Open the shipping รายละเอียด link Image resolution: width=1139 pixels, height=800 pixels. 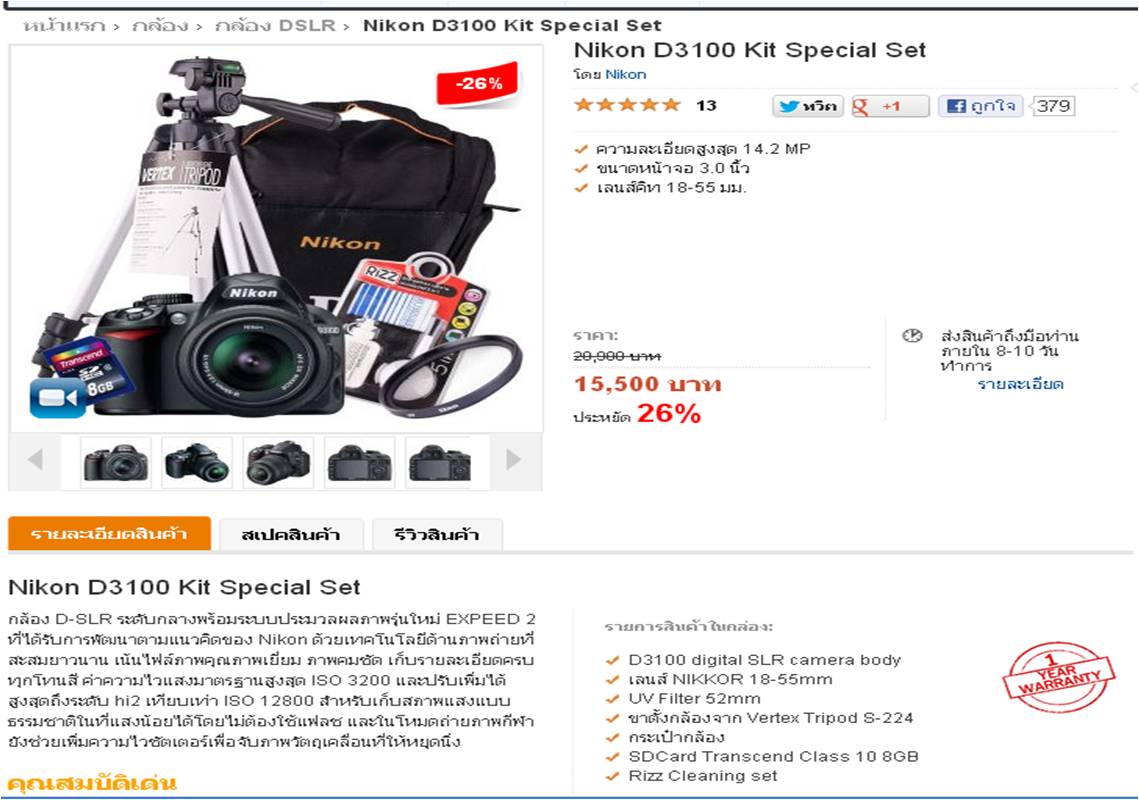point(1020,384)
